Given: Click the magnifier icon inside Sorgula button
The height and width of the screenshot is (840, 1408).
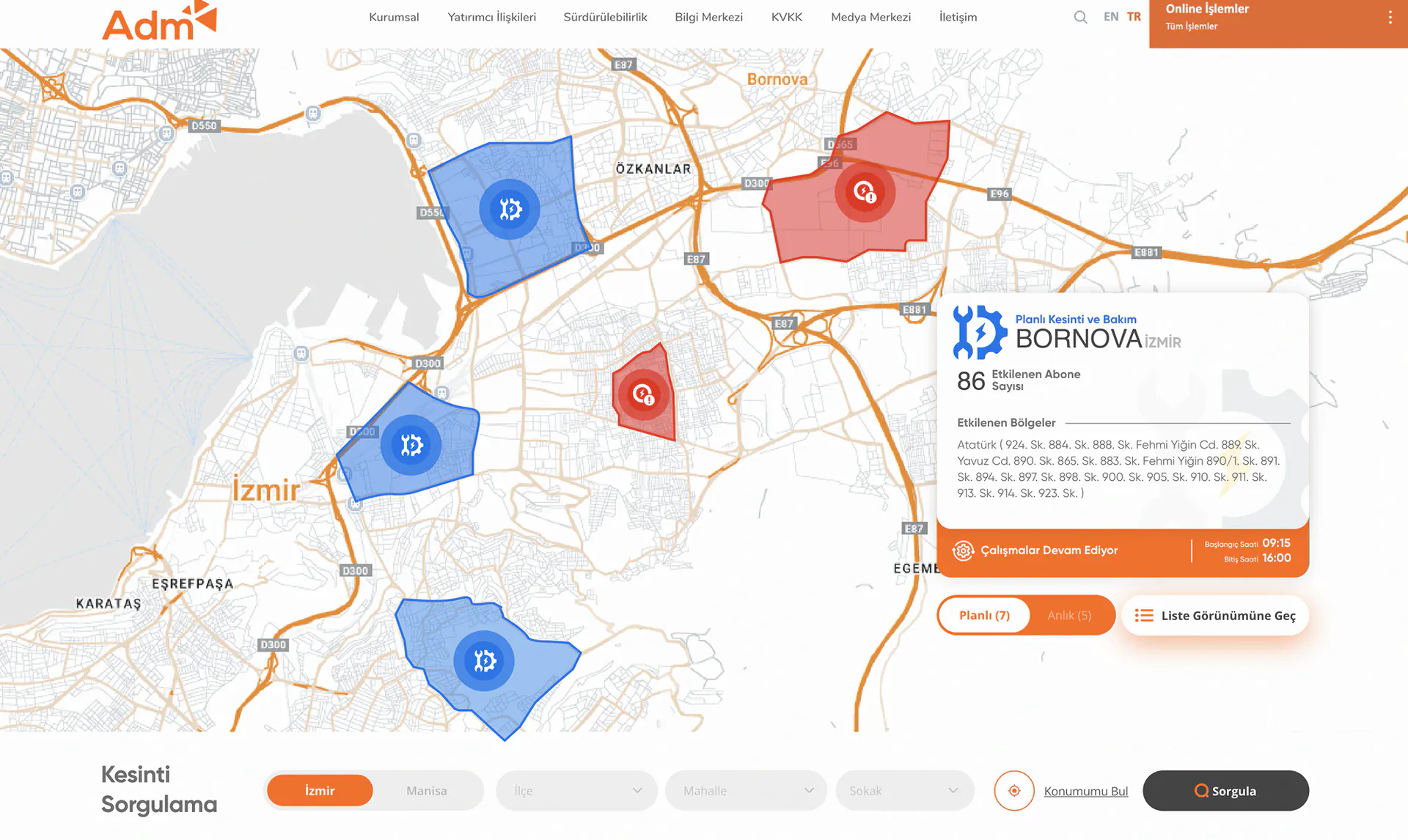Looking at the screenshot, I should click(1201, 791).
